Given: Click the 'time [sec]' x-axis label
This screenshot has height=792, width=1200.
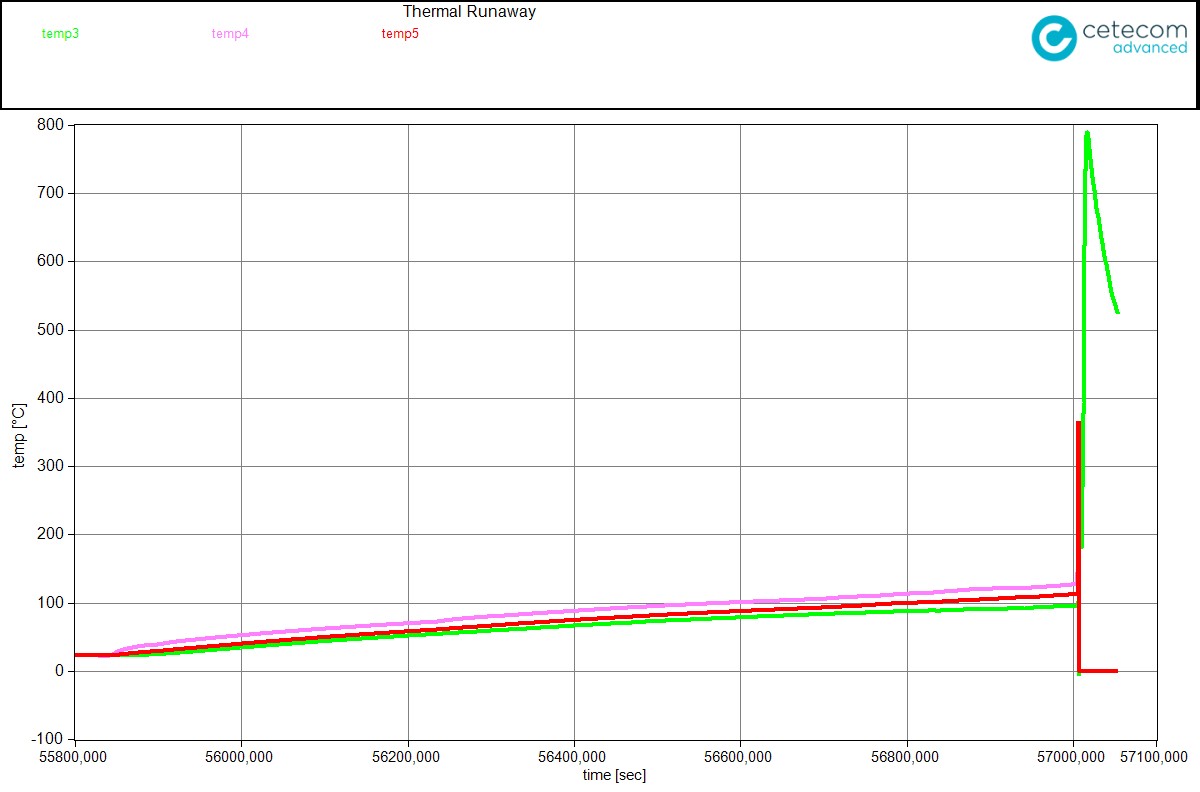Looking at the screenshot, I should pyautogui.click(x=616, y=776).
